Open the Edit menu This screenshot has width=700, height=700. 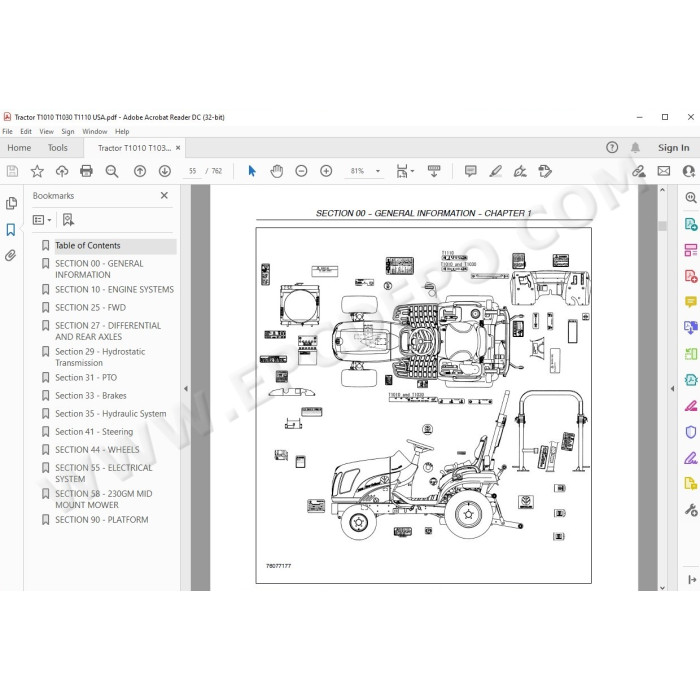[26, 131]
